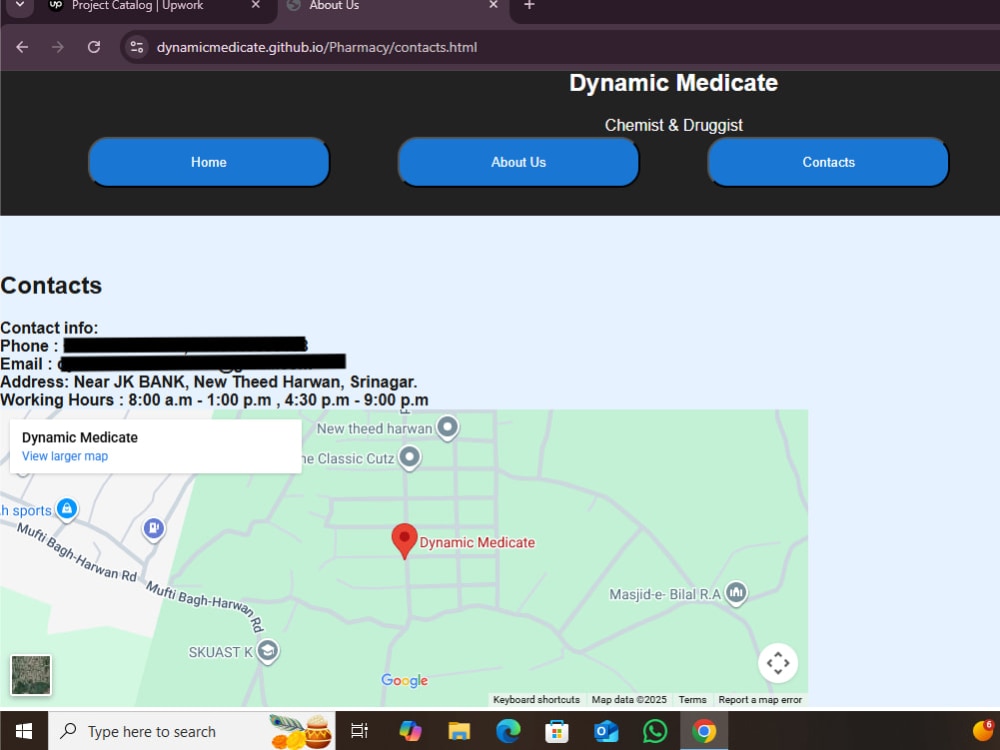The image size is (1000, 750).
Task: Open Outlook from the taskbar
Action: click(x=606, y=731)
